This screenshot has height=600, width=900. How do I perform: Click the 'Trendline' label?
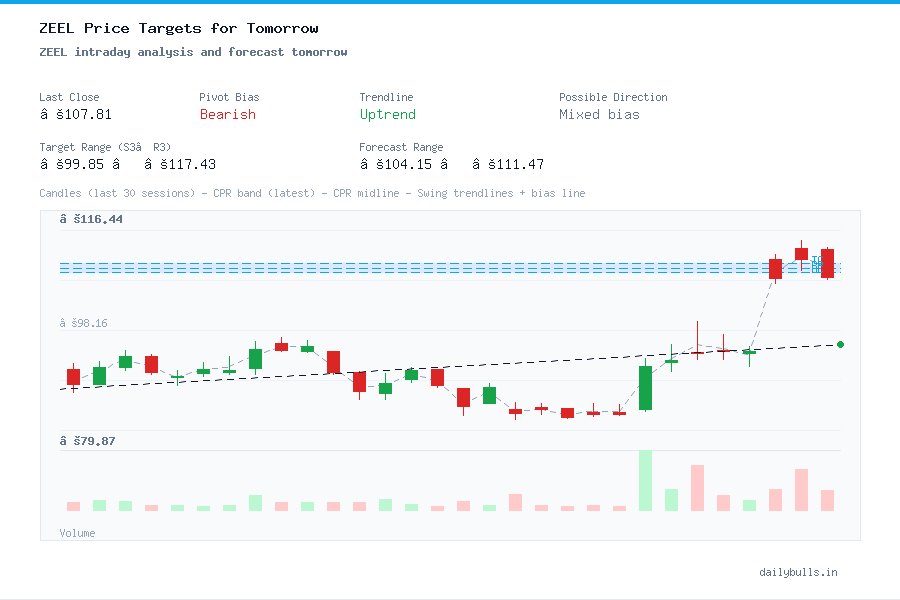click(x=386, y=97)
